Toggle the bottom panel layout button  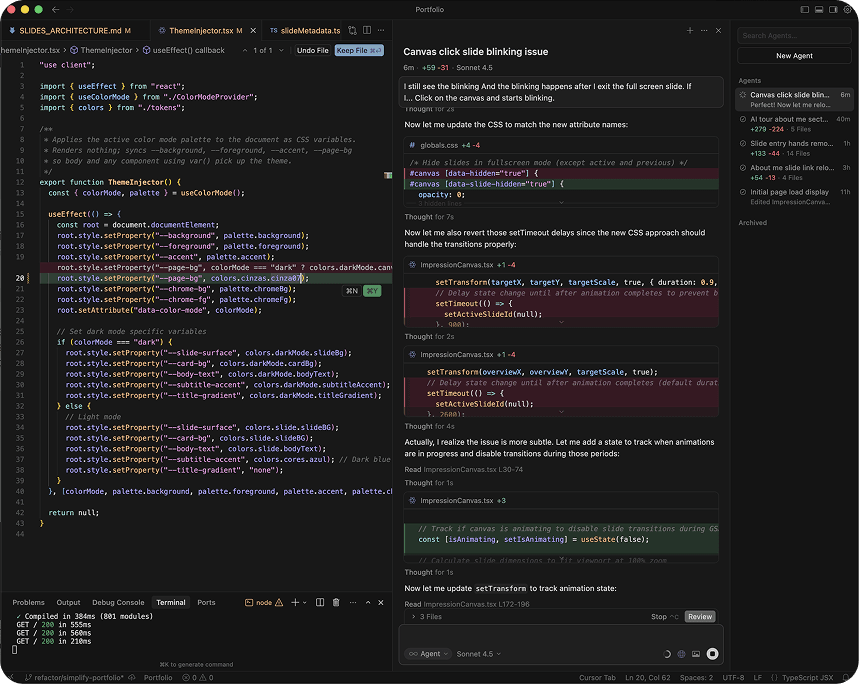tap(818, 9)
